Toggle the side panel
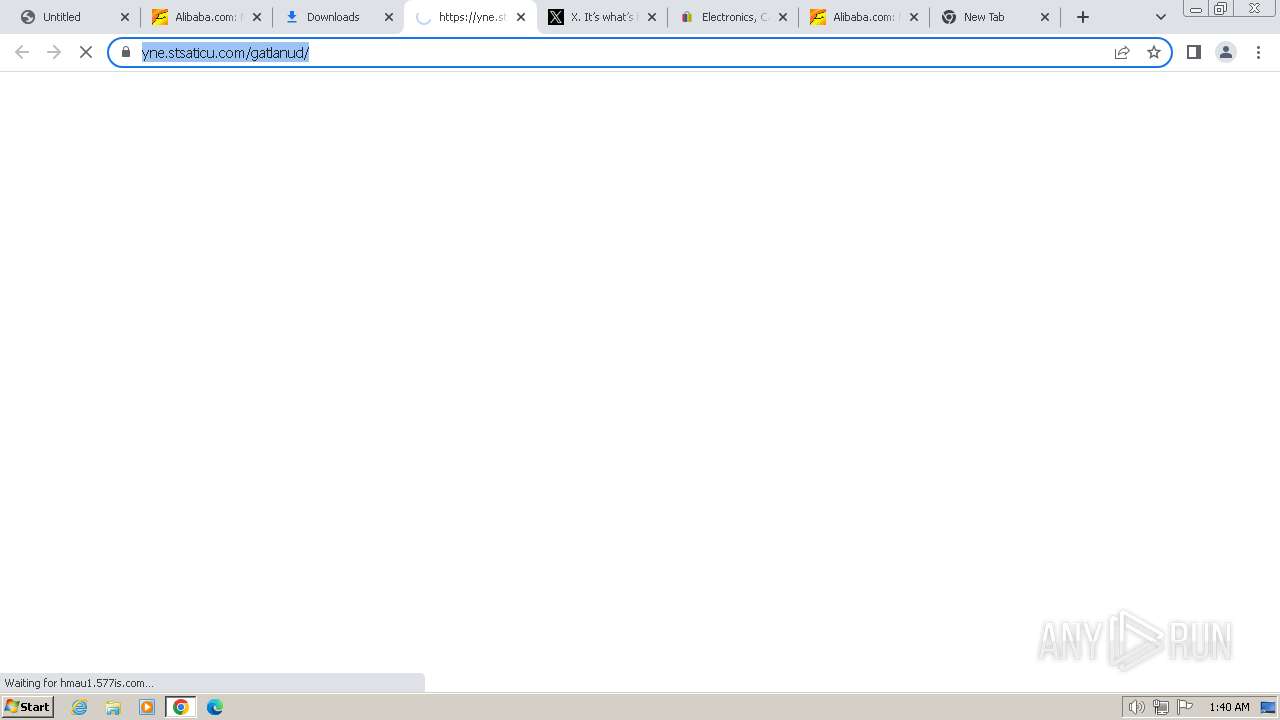1280x720 pixels. pyautogui.click(x=1194, y=52)
